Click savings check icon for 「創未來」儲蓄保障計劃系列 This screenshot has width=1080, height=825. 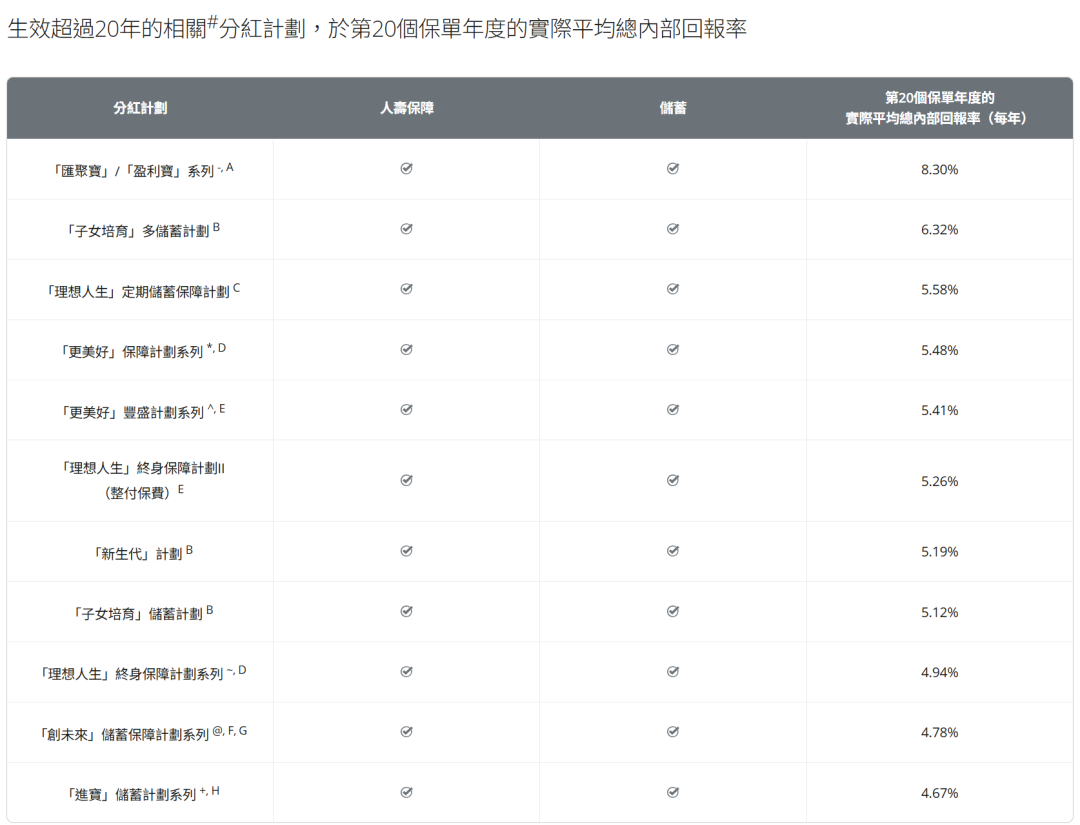673,732
